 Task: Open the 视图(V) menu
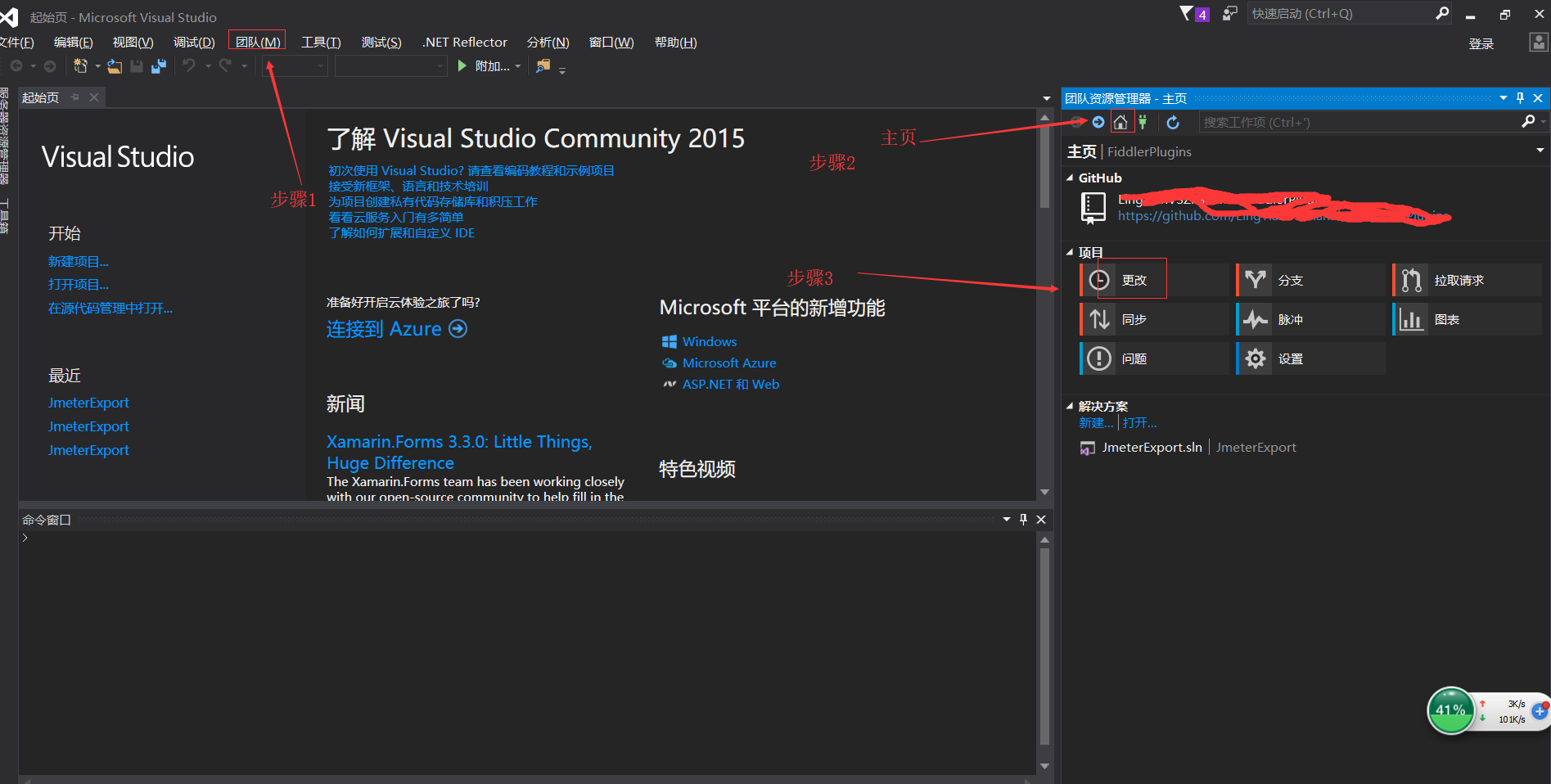tap(133, 42)
